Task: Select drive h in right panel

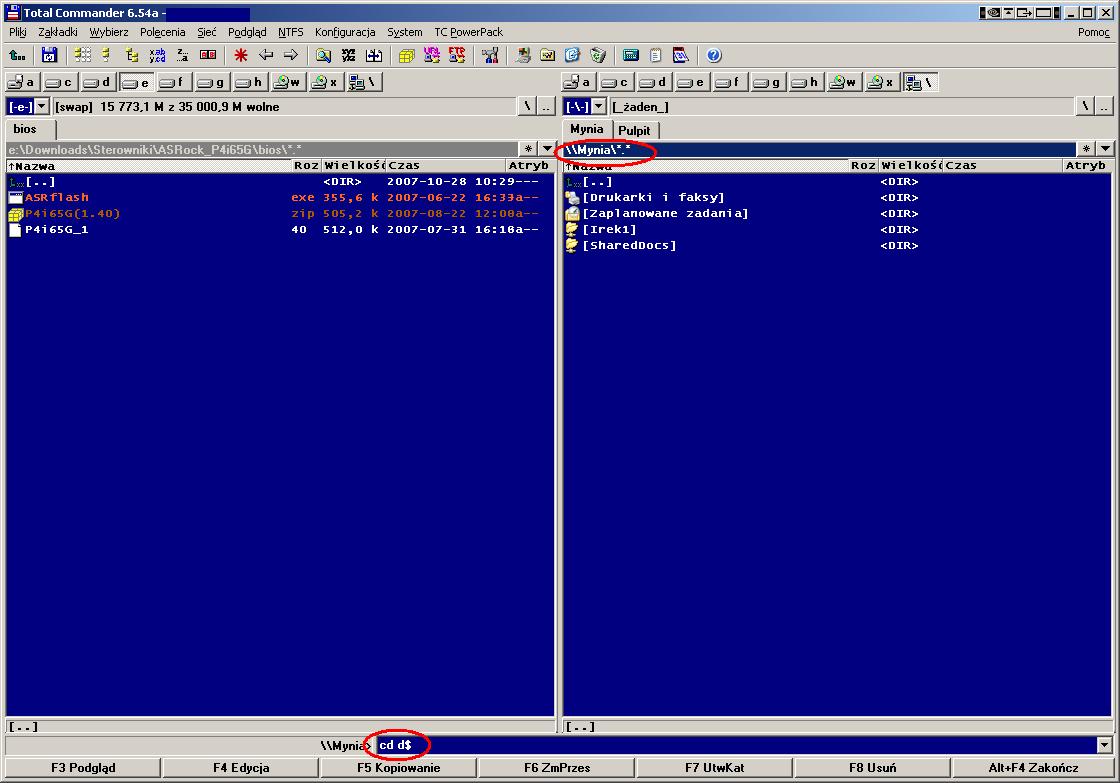Action: coord(806,82)
